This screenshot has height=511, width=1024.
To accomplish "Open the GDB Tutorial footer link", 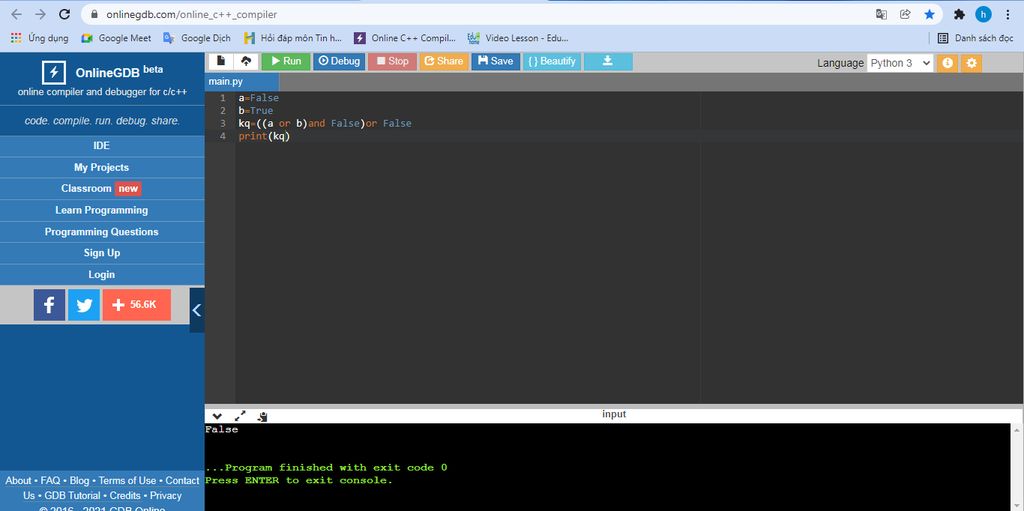I will 72,495.
